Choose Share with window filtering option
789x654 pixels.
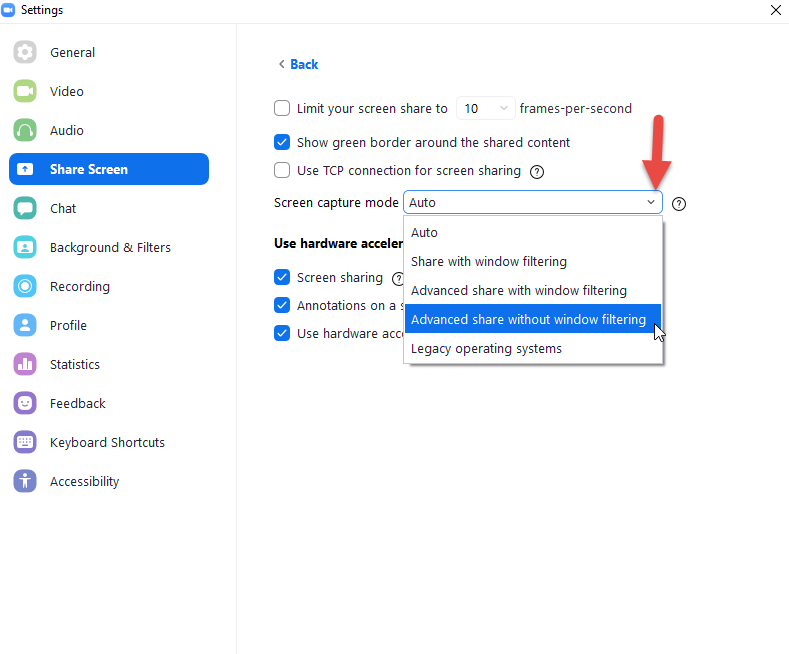pos(532,262)
